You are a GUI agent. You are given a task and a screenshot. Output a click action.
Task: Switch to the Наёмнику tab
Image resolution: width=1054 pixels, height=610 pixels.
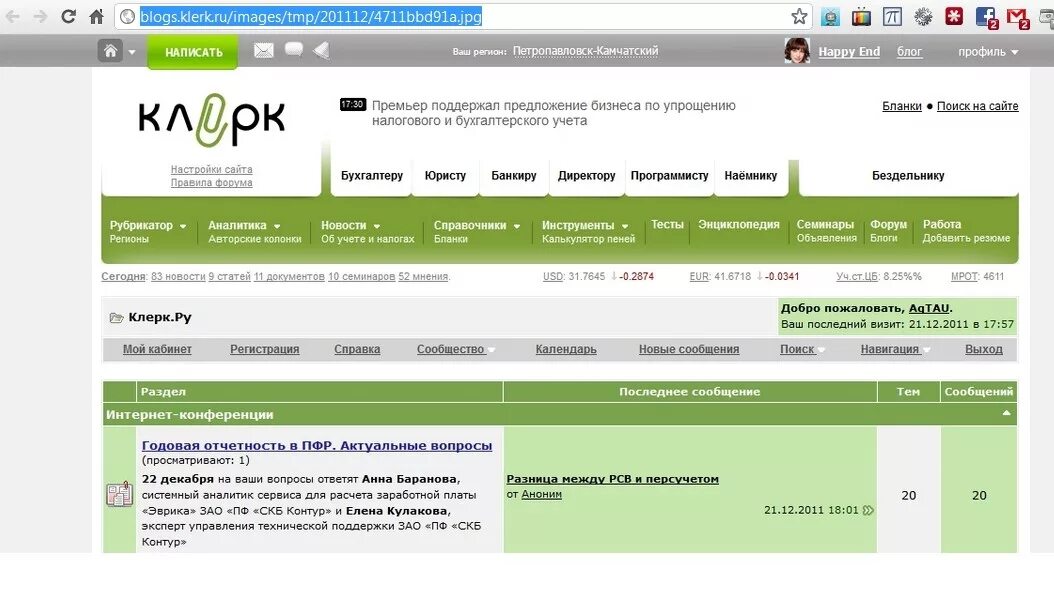tap(751, 176)
